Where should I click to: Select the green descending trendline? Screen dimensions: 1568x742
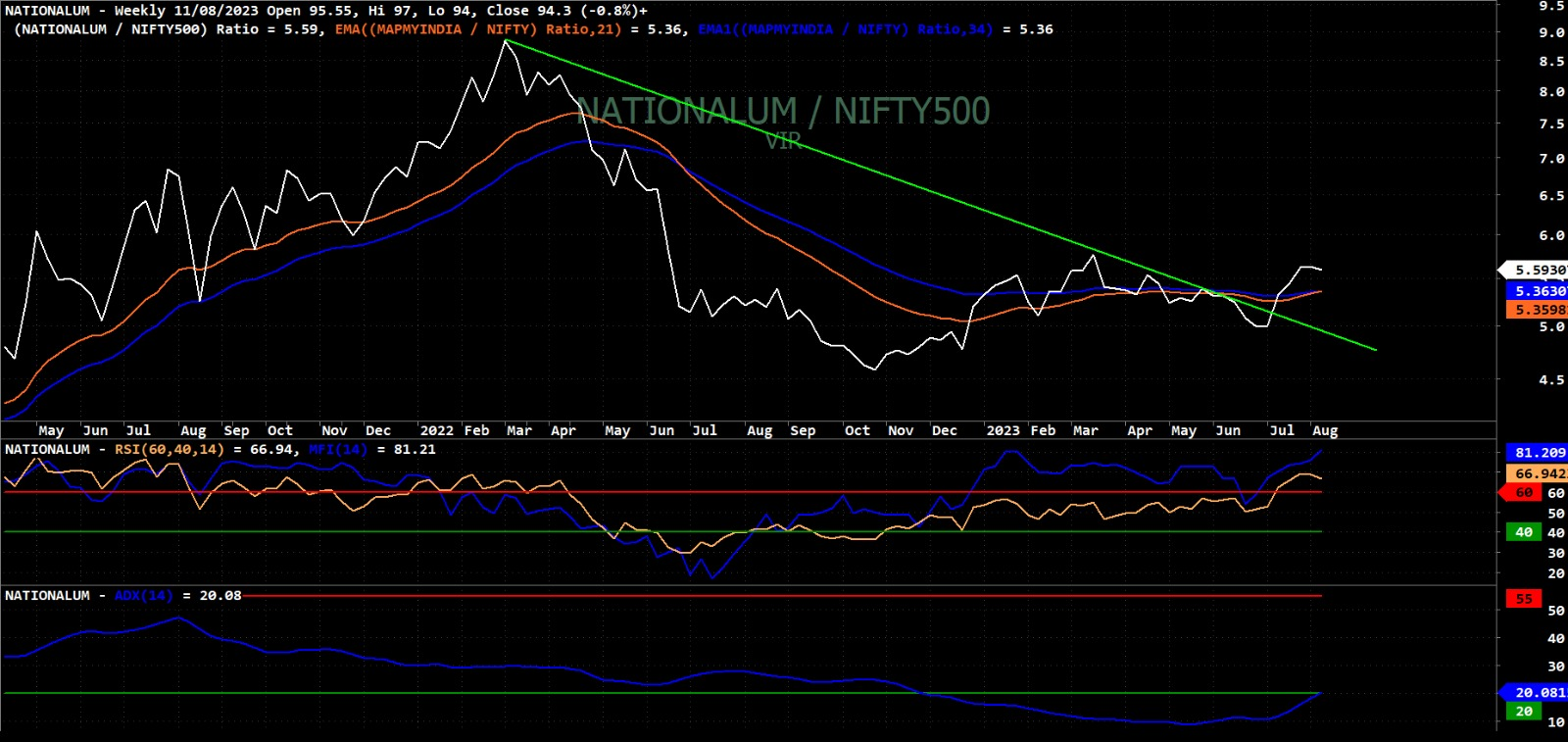click(x=941, y=195)
